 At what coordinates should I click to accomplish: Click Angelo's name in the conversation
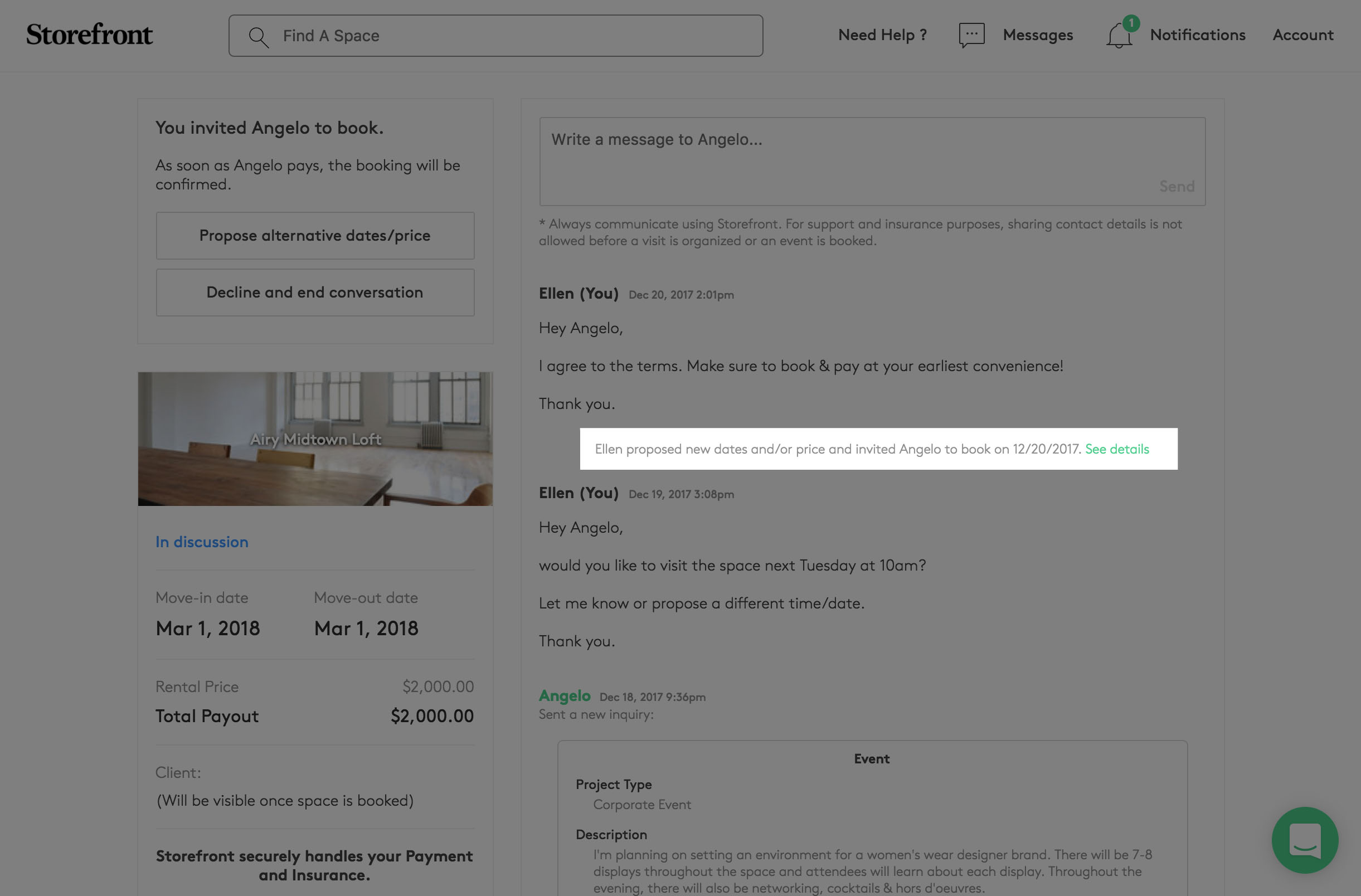point(565,695)
